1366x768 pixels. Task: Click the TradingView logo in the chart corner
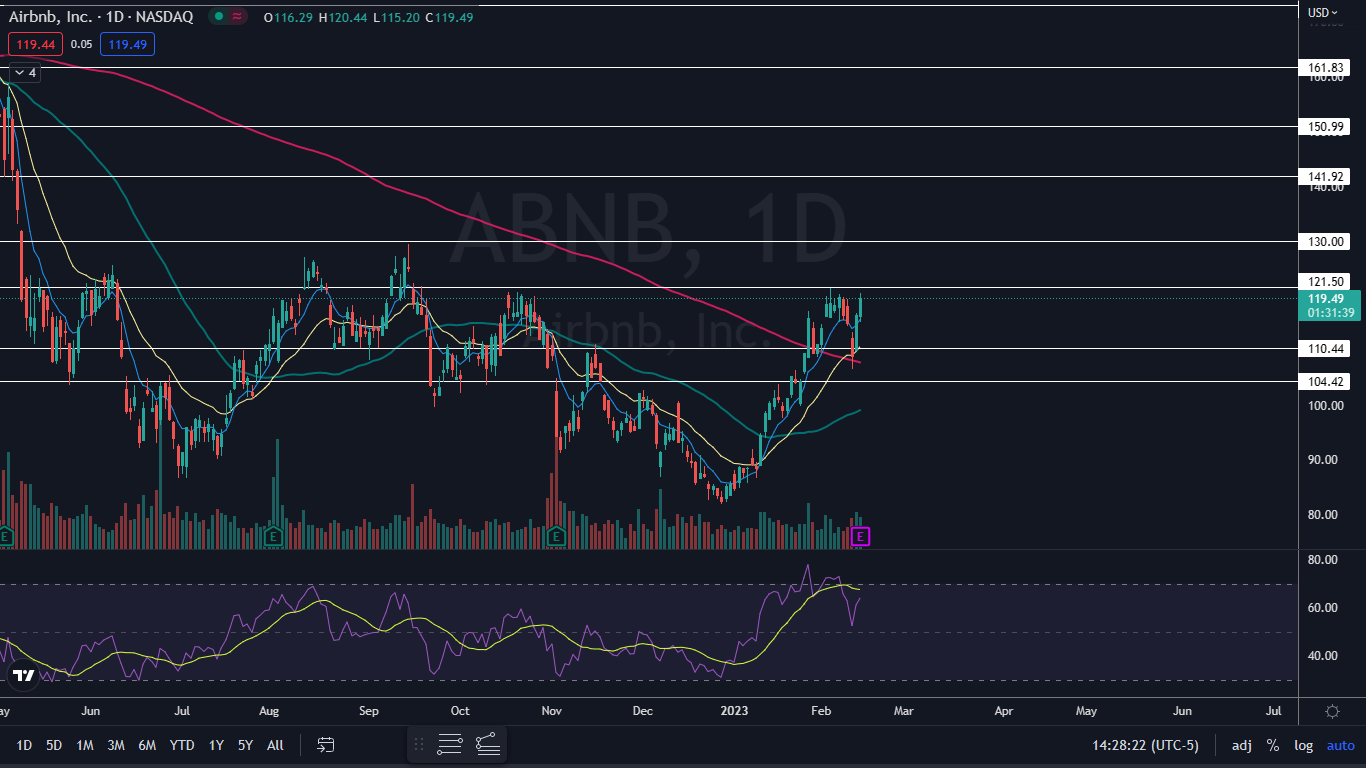(x=22, y=676)
